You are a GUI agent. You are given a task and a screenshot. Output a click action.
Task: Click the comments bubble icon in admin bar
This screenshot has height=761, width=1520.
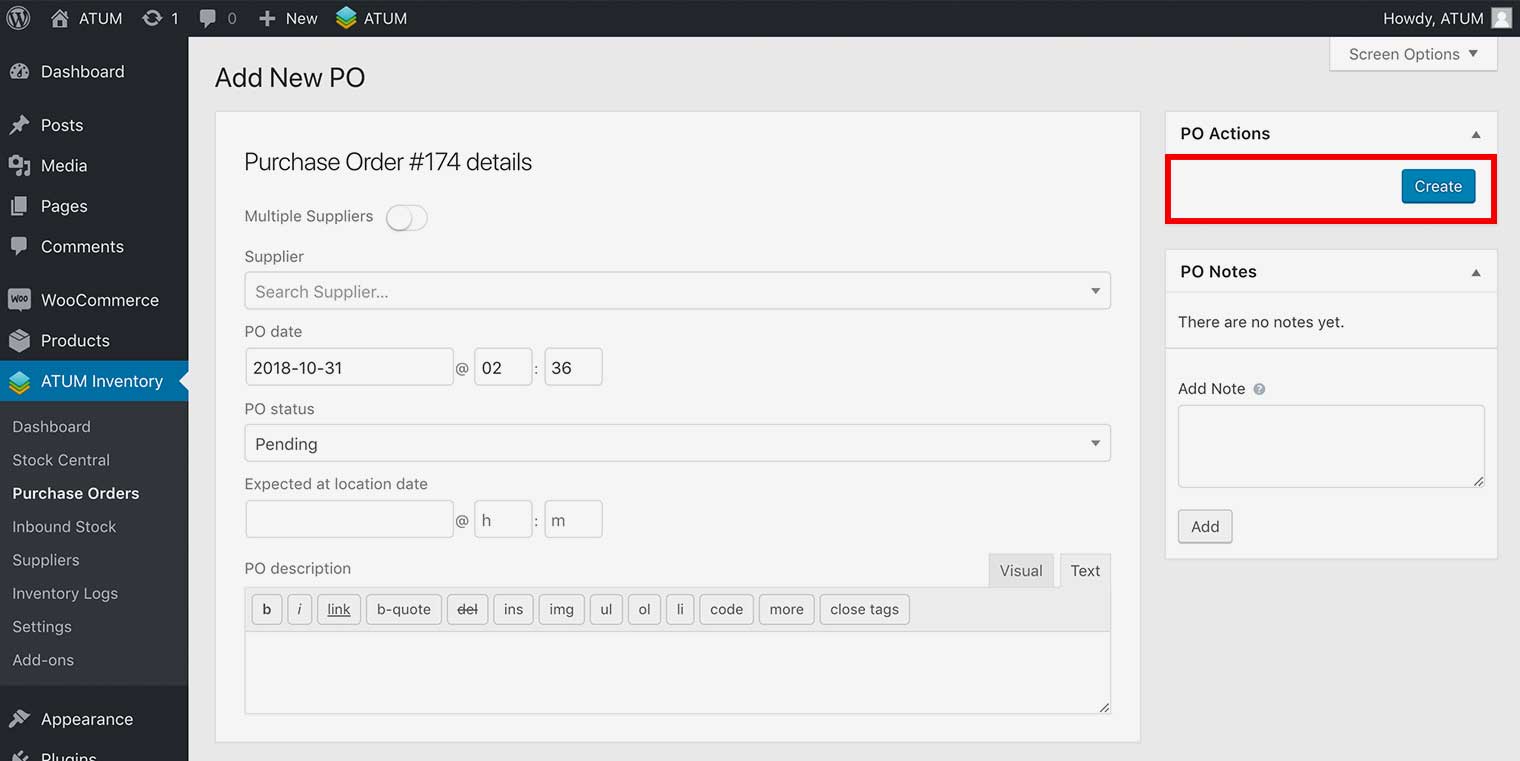[208, 19]
